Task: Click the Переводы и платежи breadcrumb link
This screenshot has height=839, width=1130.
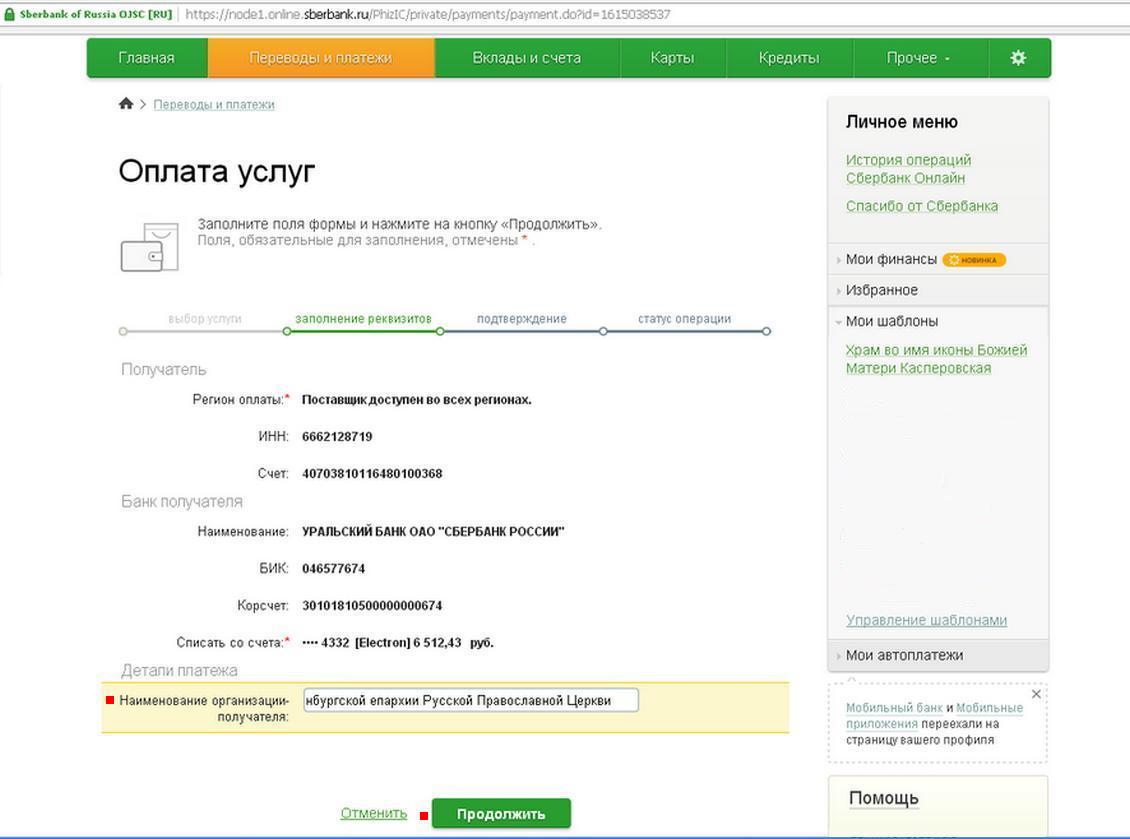Action: point(214,105)
